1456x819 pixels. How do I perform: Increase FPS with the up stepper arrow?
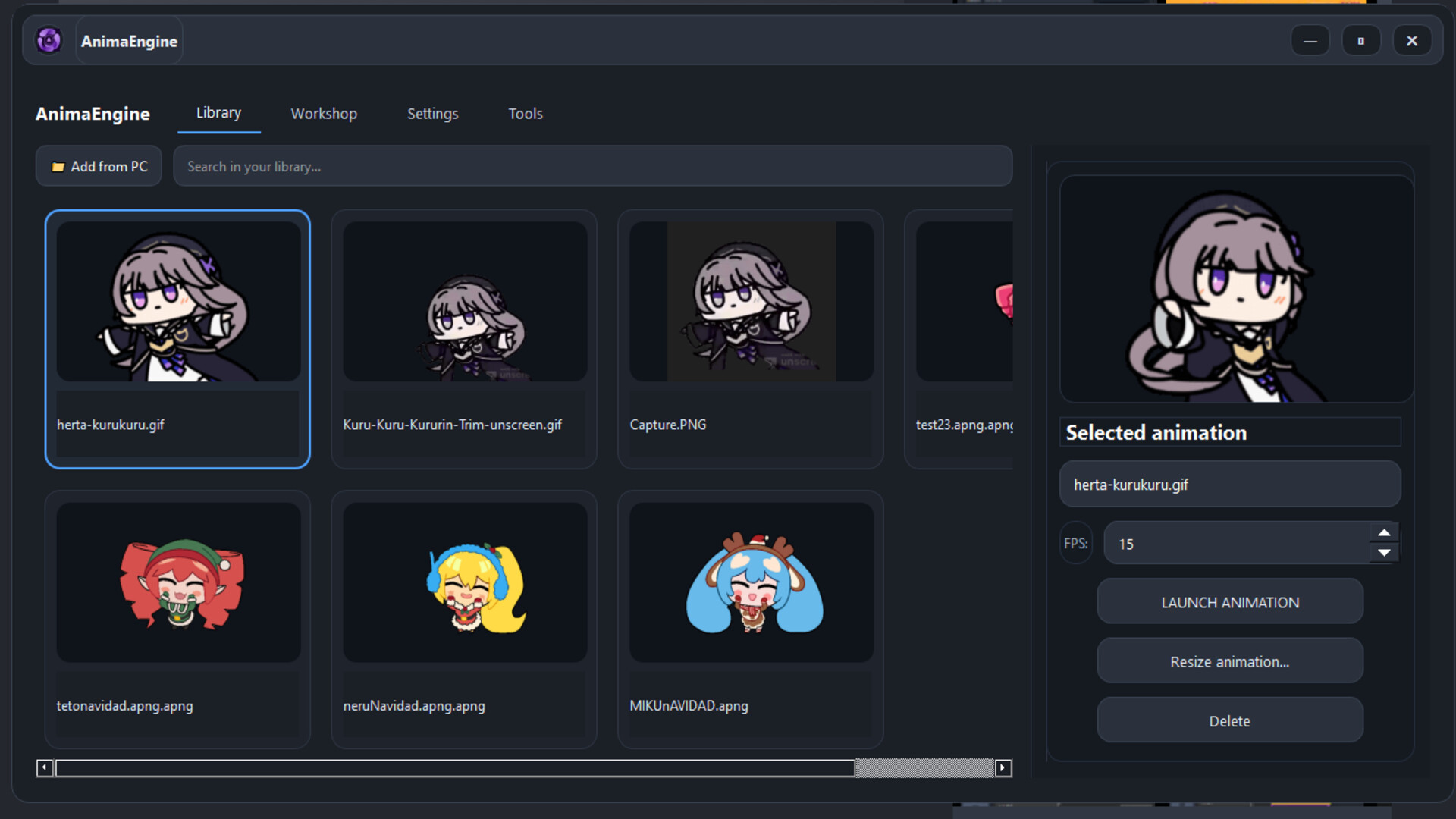click(1385, 532)
